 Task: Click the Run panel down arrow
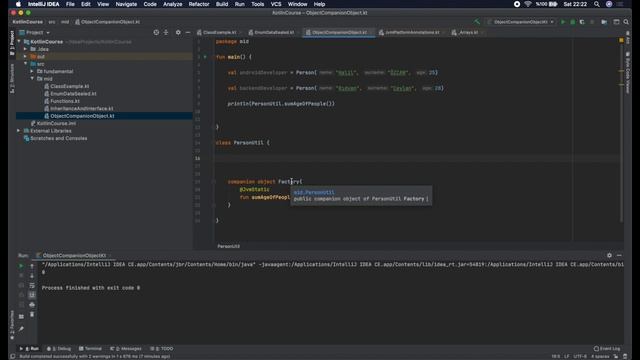point(32,276)
